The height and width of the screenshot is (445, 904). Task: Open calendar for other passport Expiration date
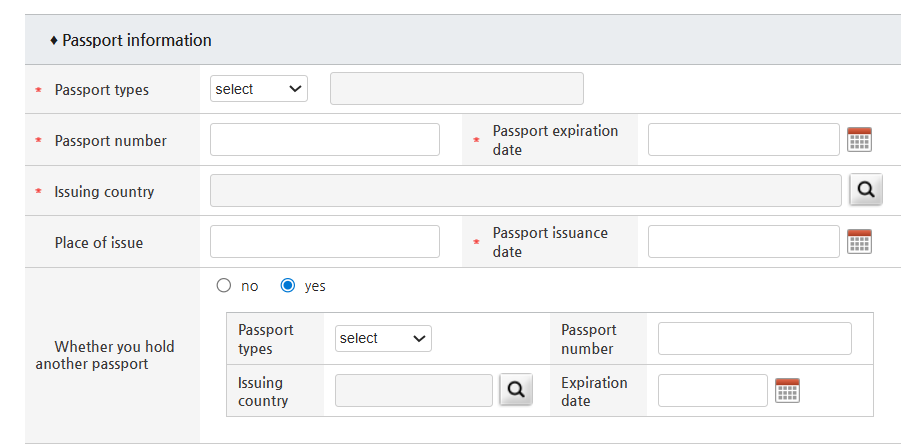click(x=788, y=390)
